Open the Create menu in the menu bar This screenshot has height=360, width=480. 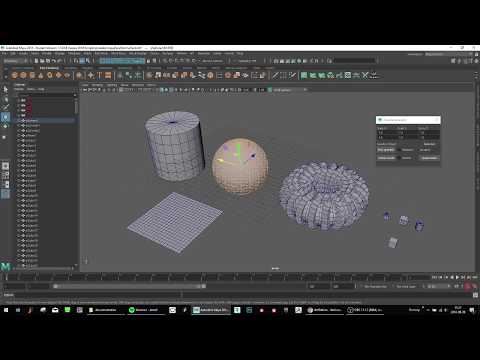coord(23,53)
